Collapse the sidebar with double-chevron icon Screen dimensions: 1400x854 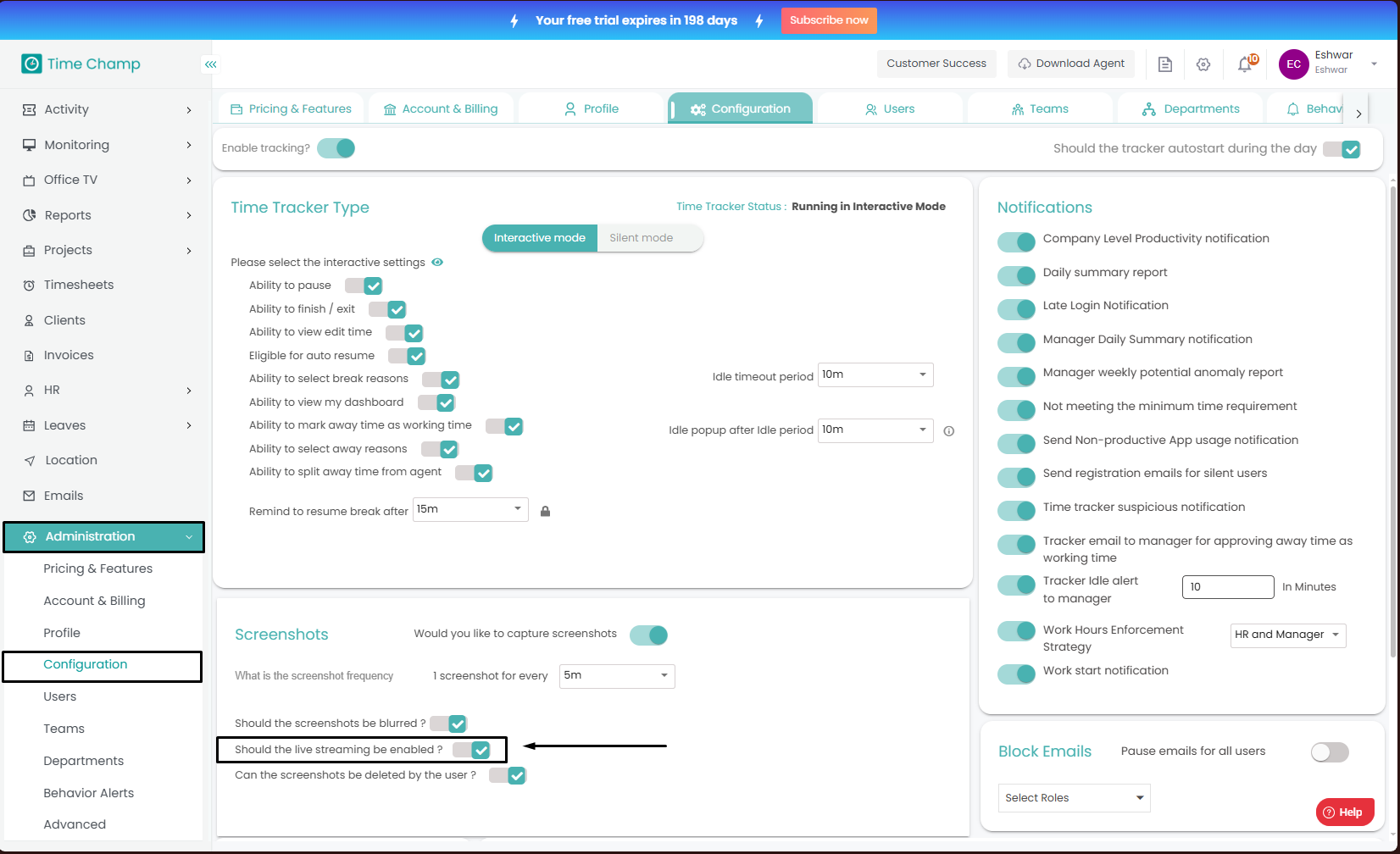(x=210, y=64)
